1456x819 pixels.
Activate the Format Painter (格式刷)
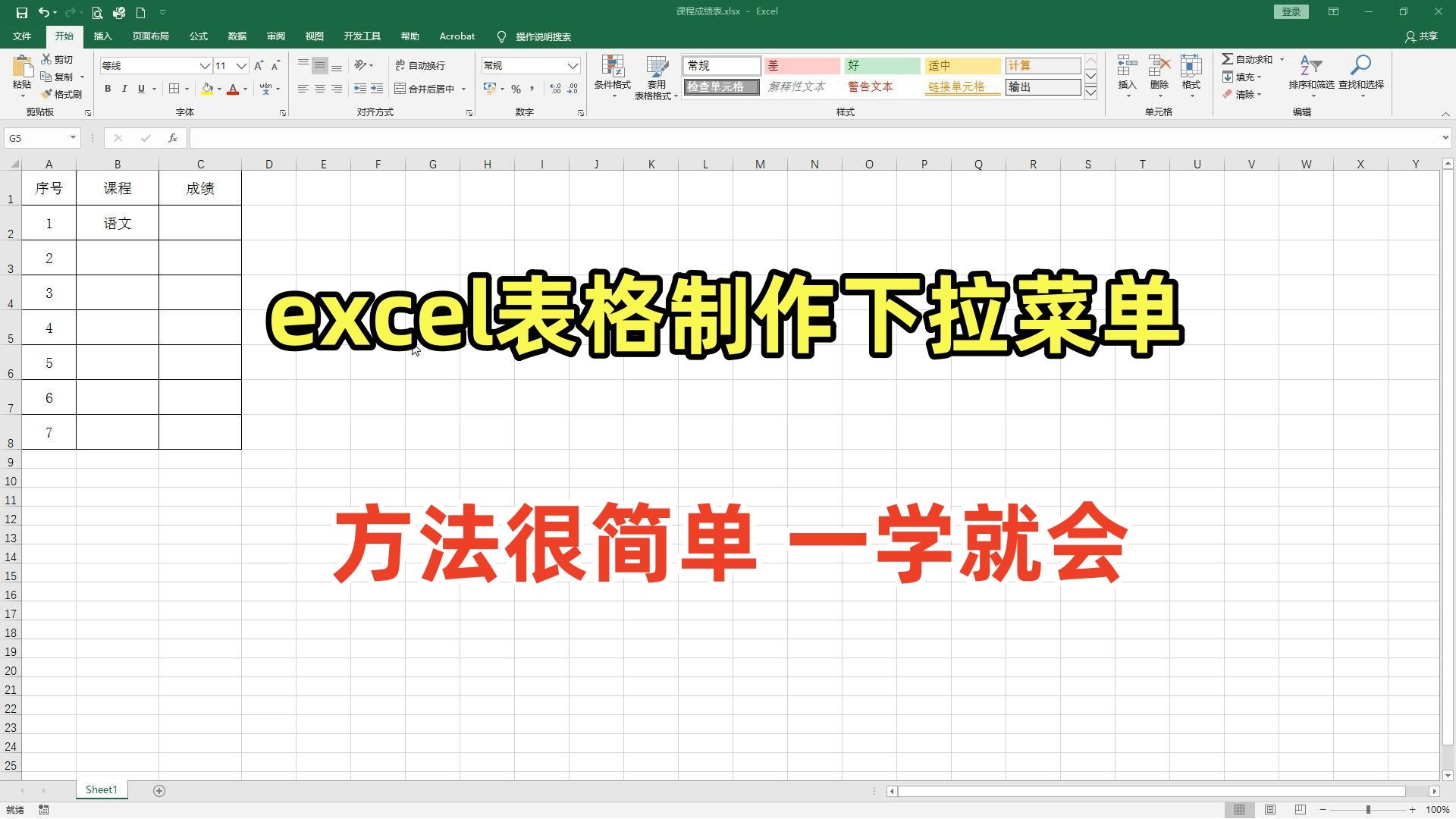[61, 94]
